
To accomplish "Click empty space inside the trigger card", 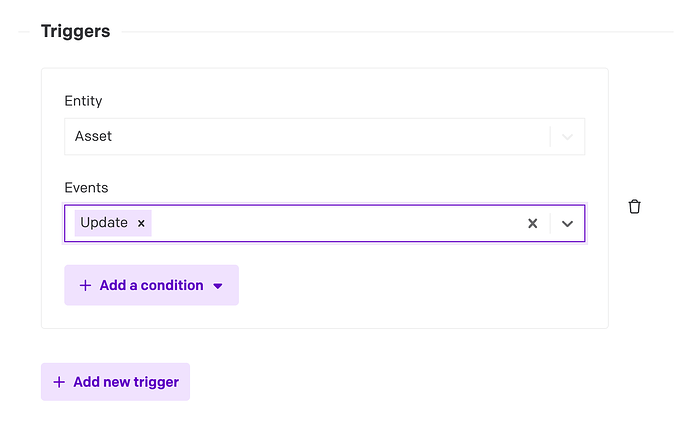I will [420, 290].
